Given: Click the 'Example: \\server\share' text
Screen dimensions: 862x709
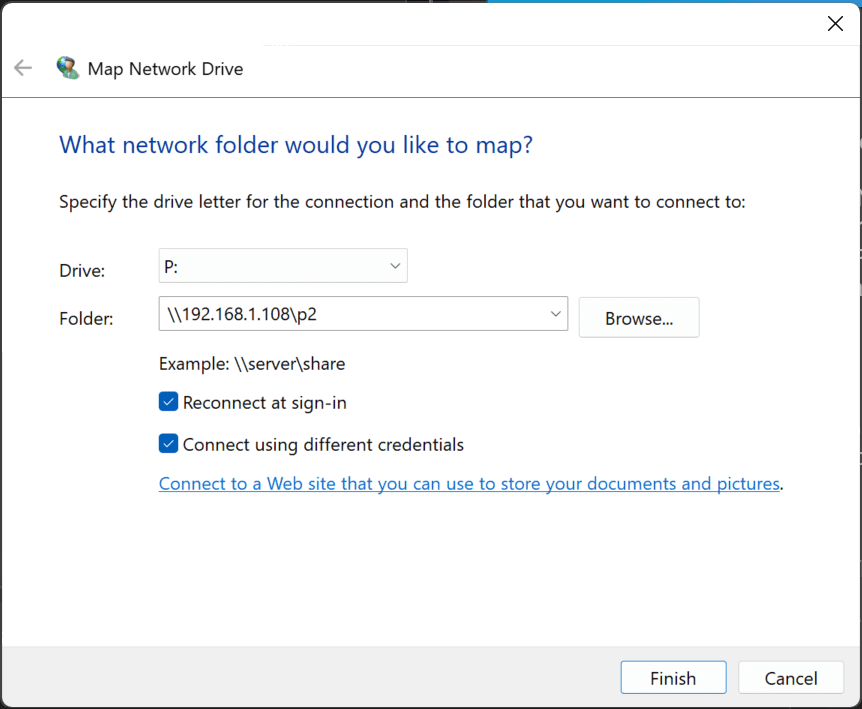Looking at the screenshot, I should tap(252, 364).
